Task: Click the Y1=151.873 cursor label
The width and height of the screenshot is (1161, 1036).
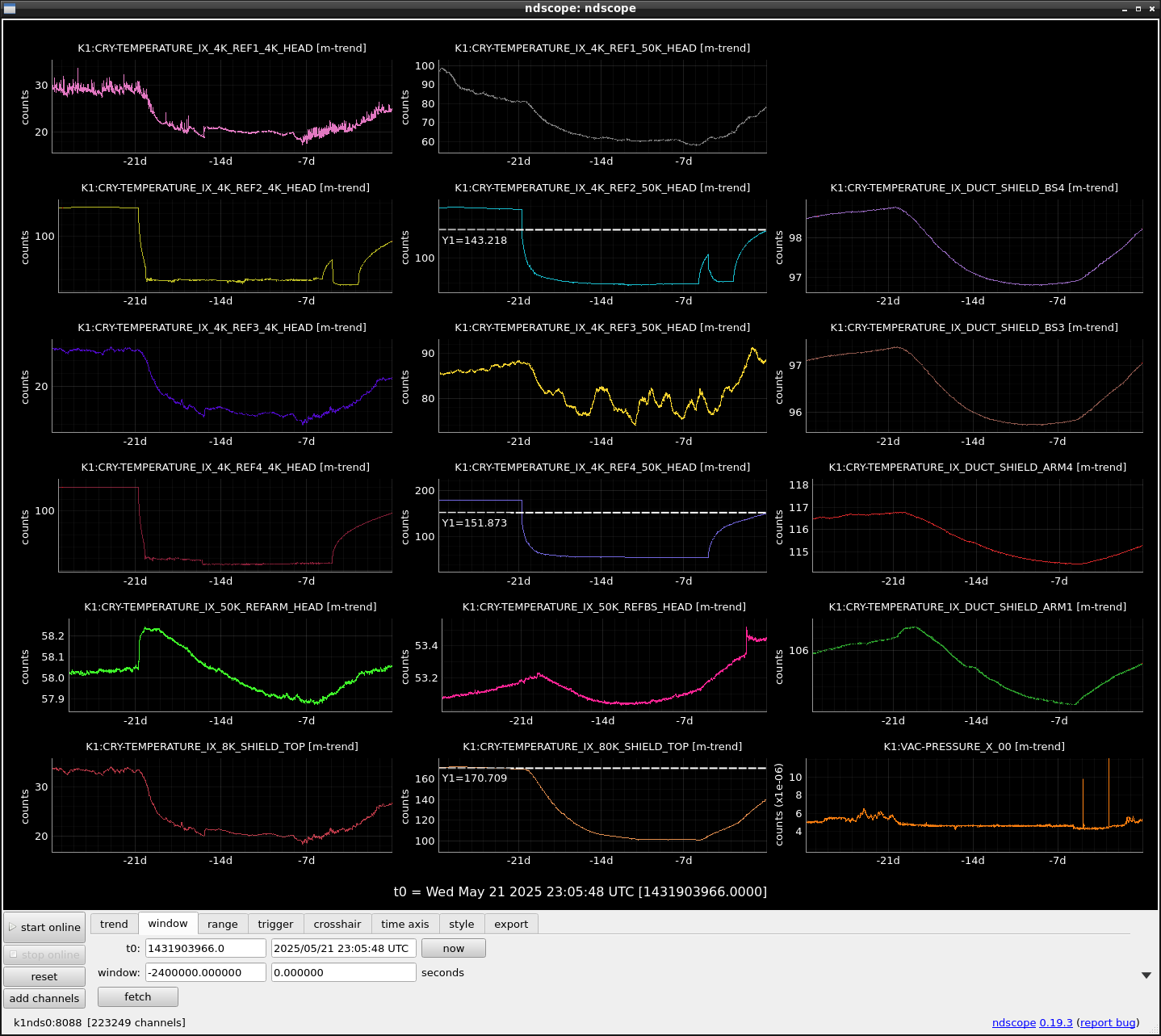Action: [475, 522]
